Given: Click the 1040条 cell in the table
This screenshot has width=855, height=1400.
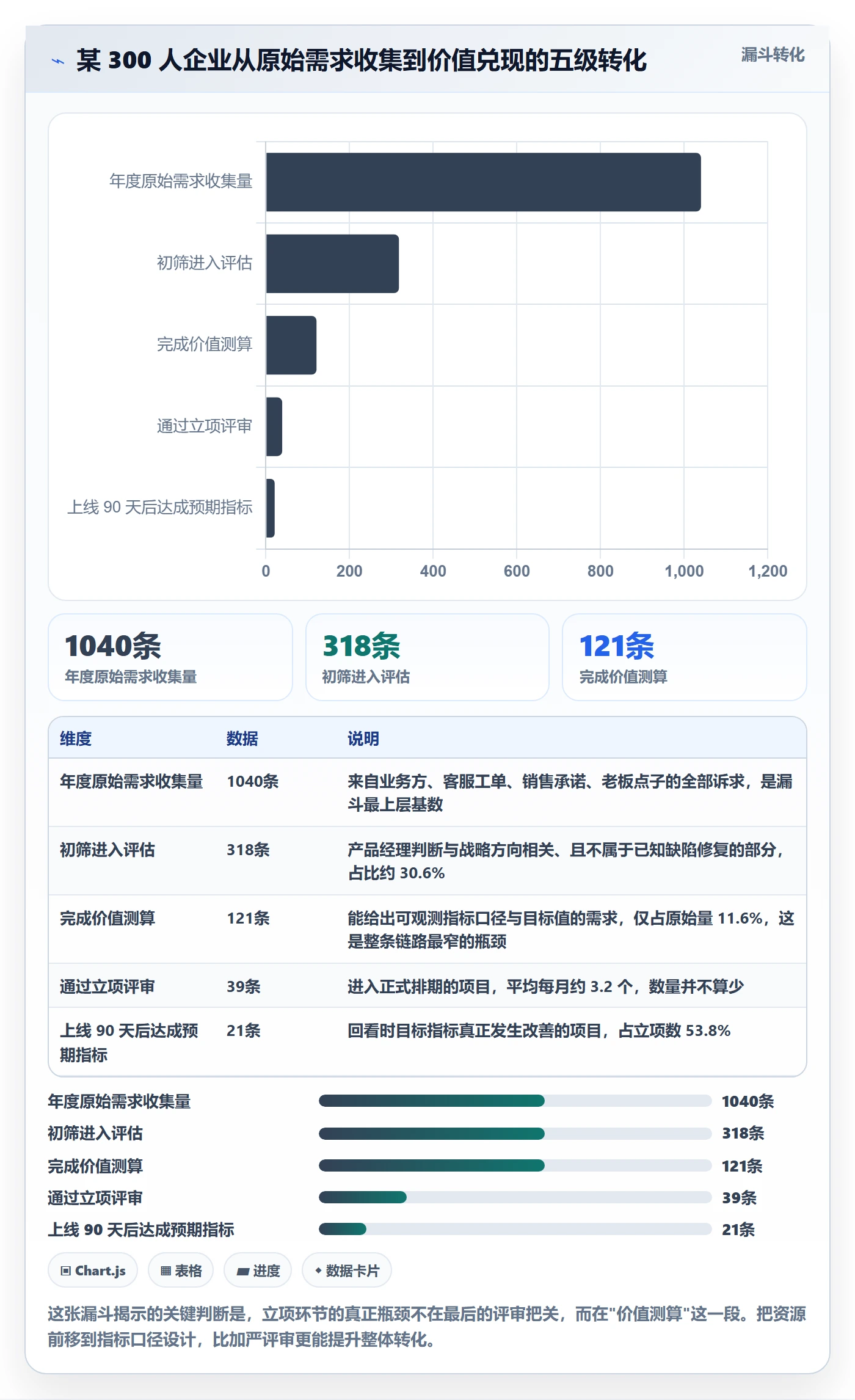Looking at the screenshot, I should pyautogui.click(x=253, y=781).
